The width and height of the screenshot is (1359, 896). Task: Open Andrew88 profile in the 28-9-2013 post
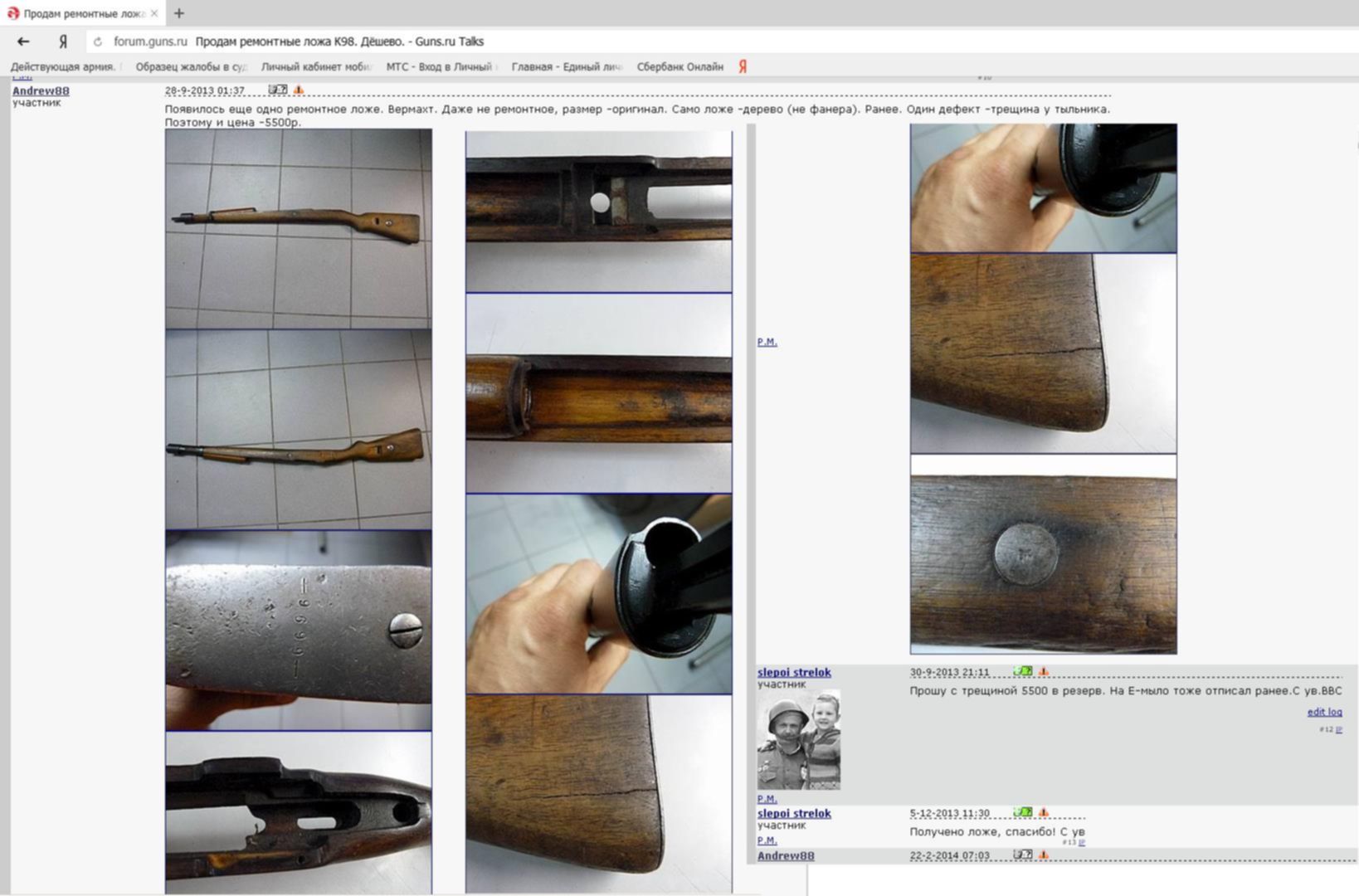point(41,90)
